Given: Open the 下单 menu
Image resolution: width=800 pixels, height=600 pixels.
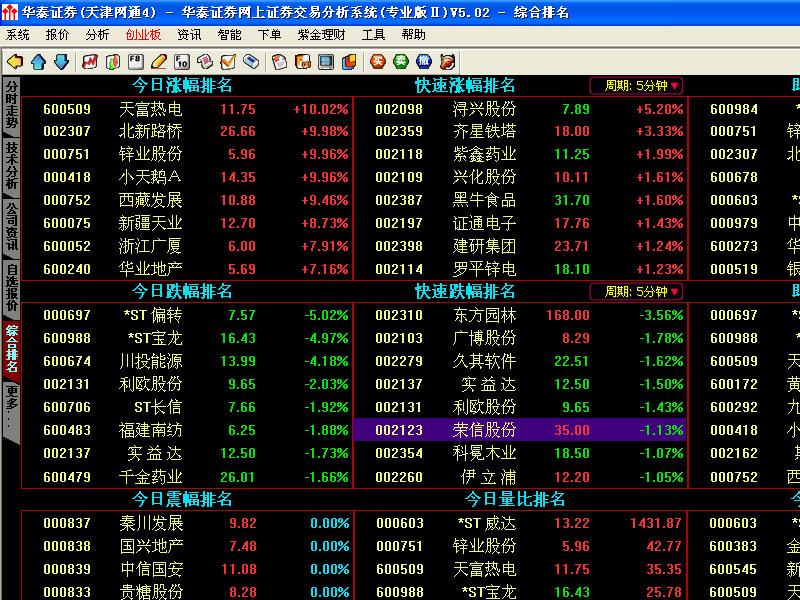Looking at the screenshot, I should point(269,35).
